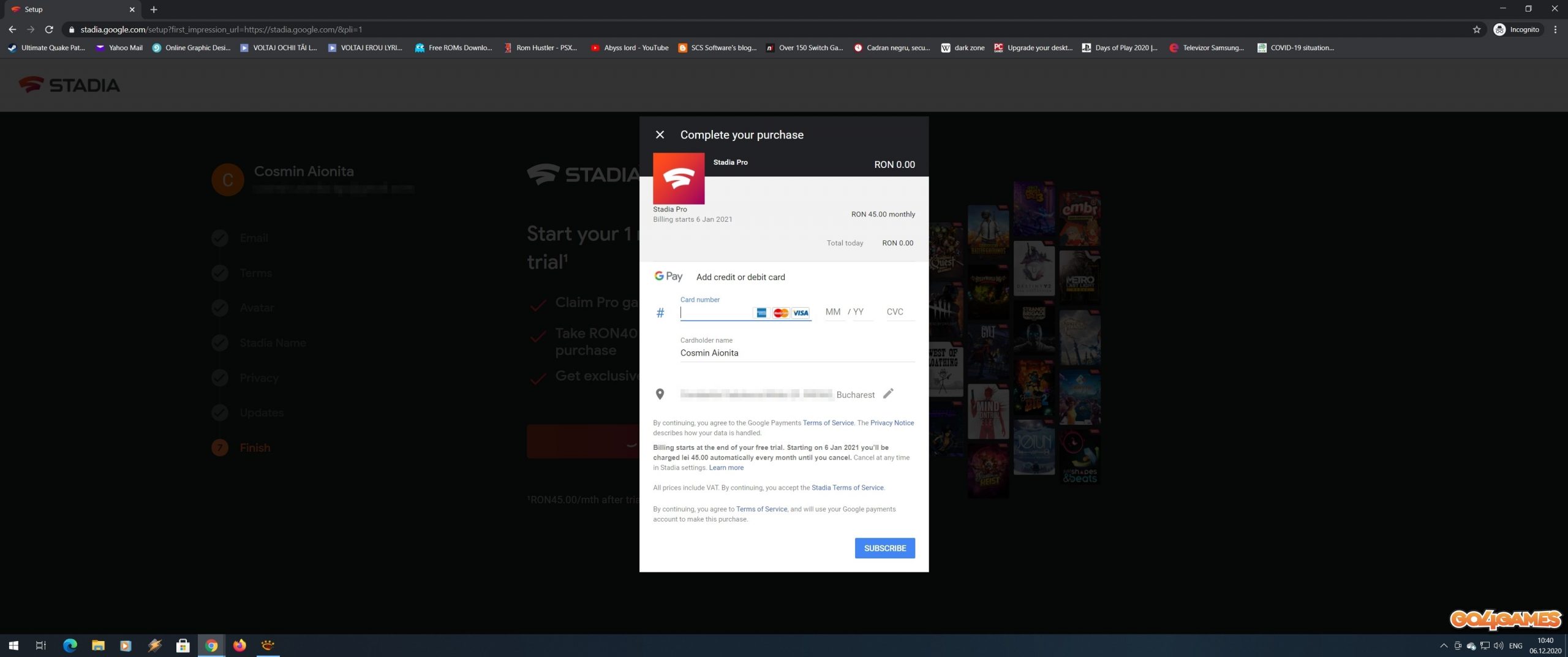
Task: Launch Microsoft Edge from taskbar
Action: (x=70, y=645)
